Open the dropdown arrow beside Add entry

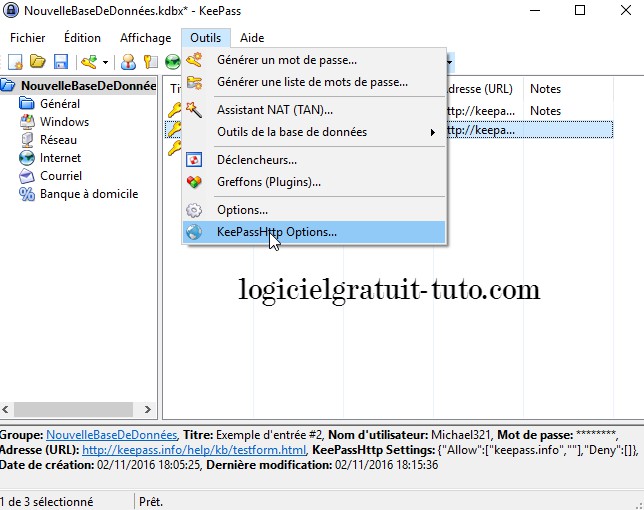(106, 62)
